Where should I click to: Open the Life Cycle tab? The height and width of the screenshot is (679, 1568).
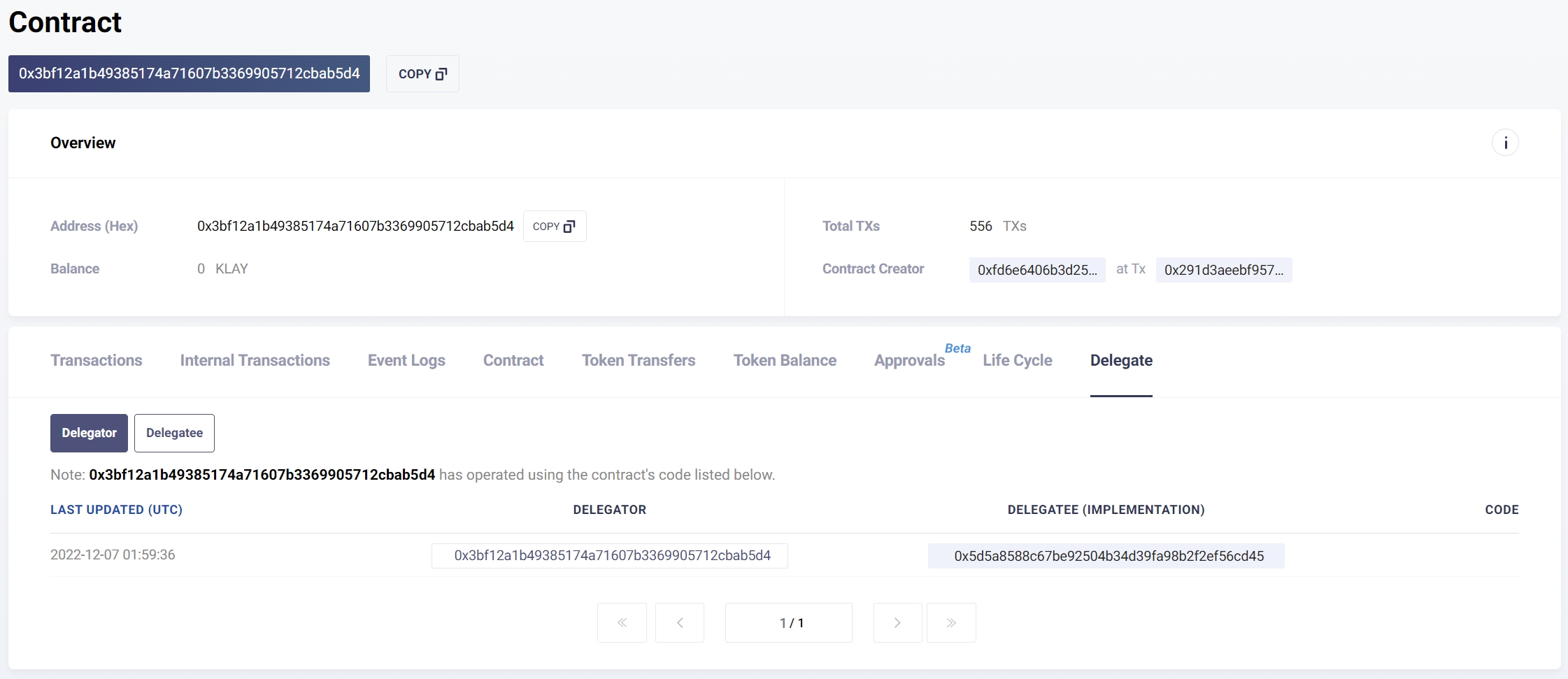1017,360
